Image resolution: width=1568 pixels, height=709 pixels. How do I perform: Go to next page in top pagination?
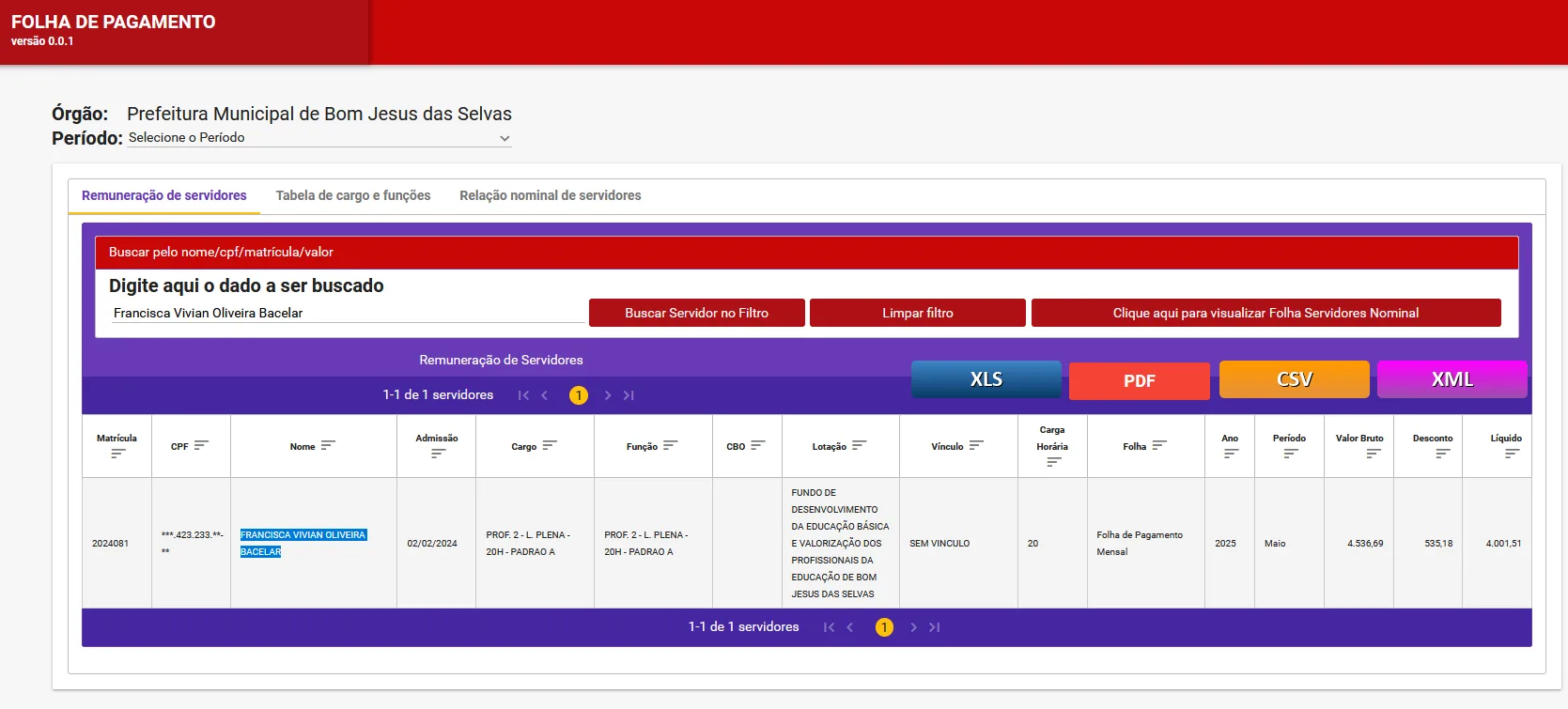pos(608,395)
